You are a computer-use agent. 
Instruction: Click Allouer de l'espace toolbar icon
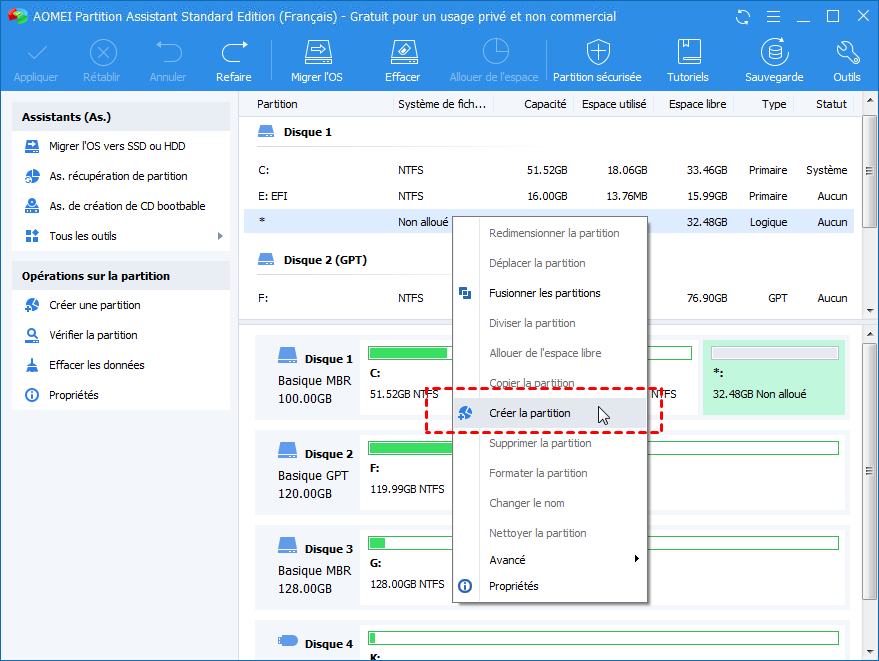tap(495, 52)
